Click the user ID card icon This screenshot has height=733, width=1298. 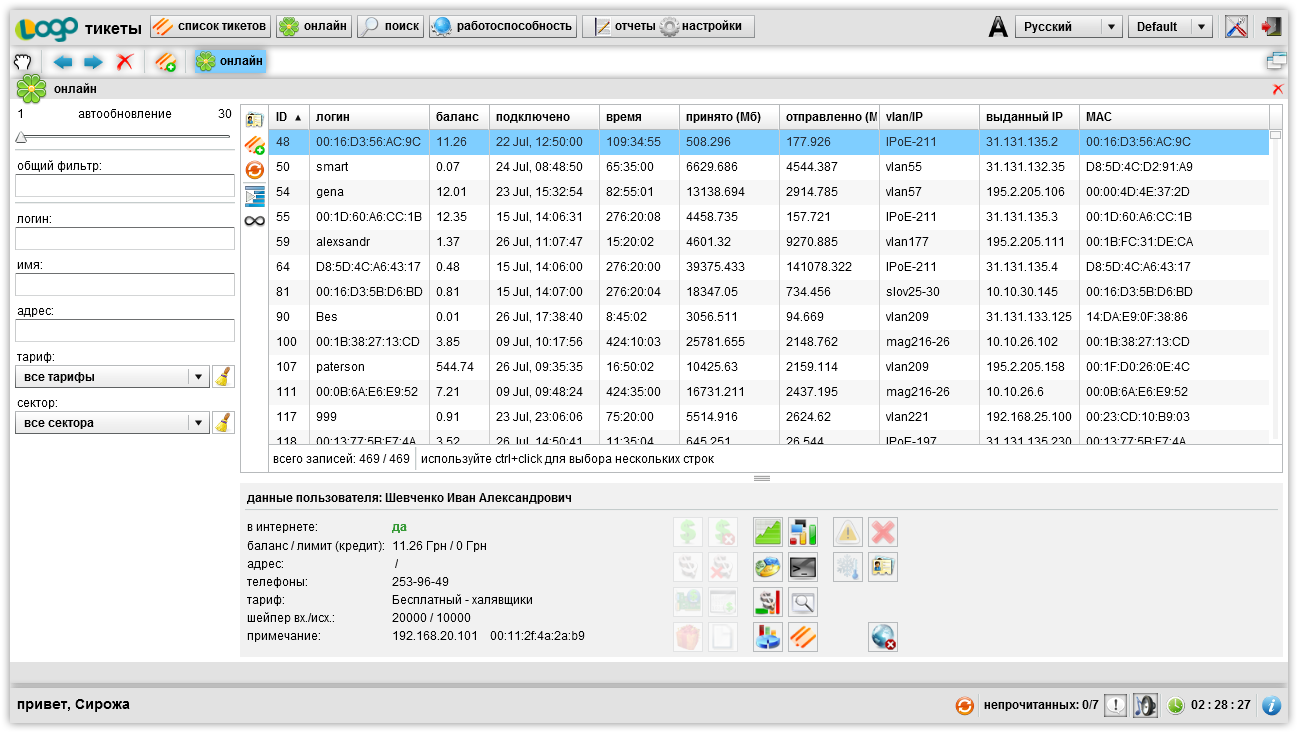point(883,568)
